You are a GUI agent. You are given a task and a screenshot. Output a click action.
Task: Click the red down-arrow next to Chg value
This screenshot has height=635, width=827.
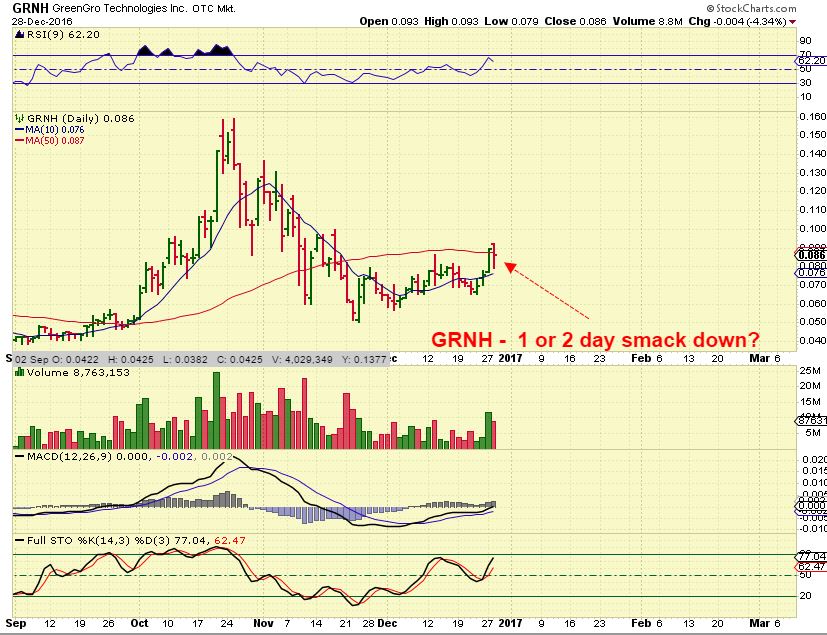[793, 22]
